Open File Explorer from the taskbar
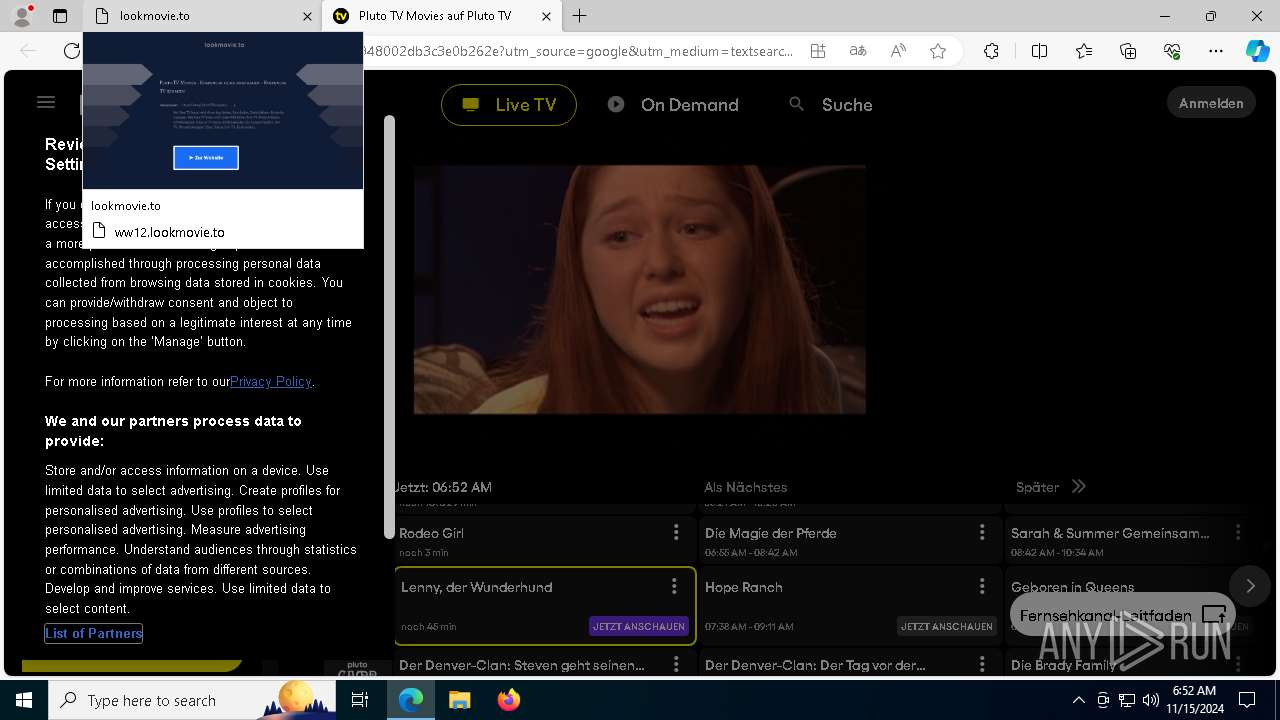The width and height of the screenshot is (1280, 720). point(459,700)
